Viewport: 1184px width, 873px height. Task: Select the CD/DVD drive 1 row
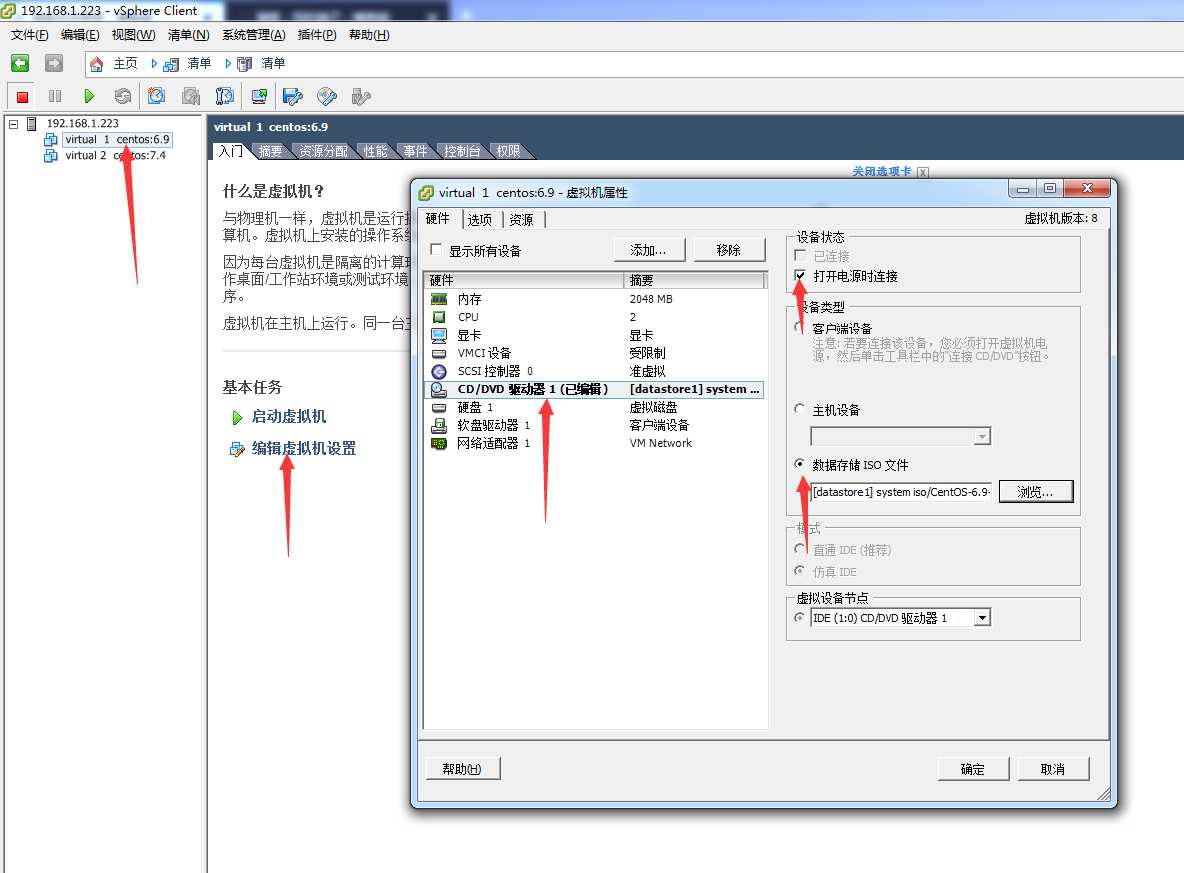coord(594,390)
